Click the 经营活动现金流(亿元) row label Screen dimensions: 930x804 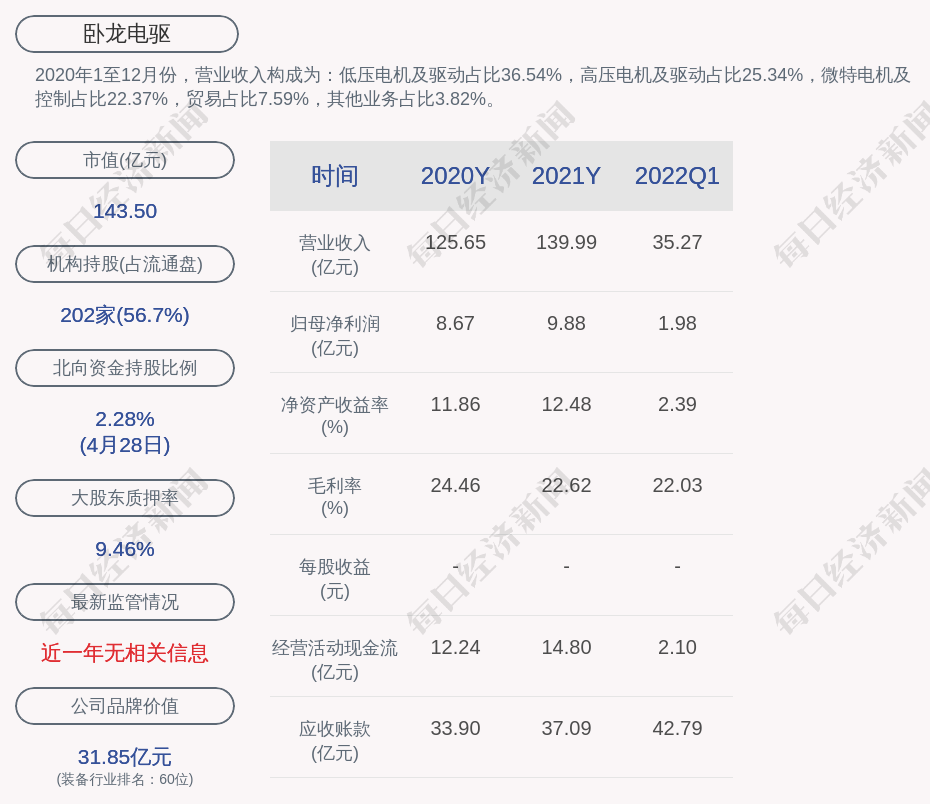point(335,659)
